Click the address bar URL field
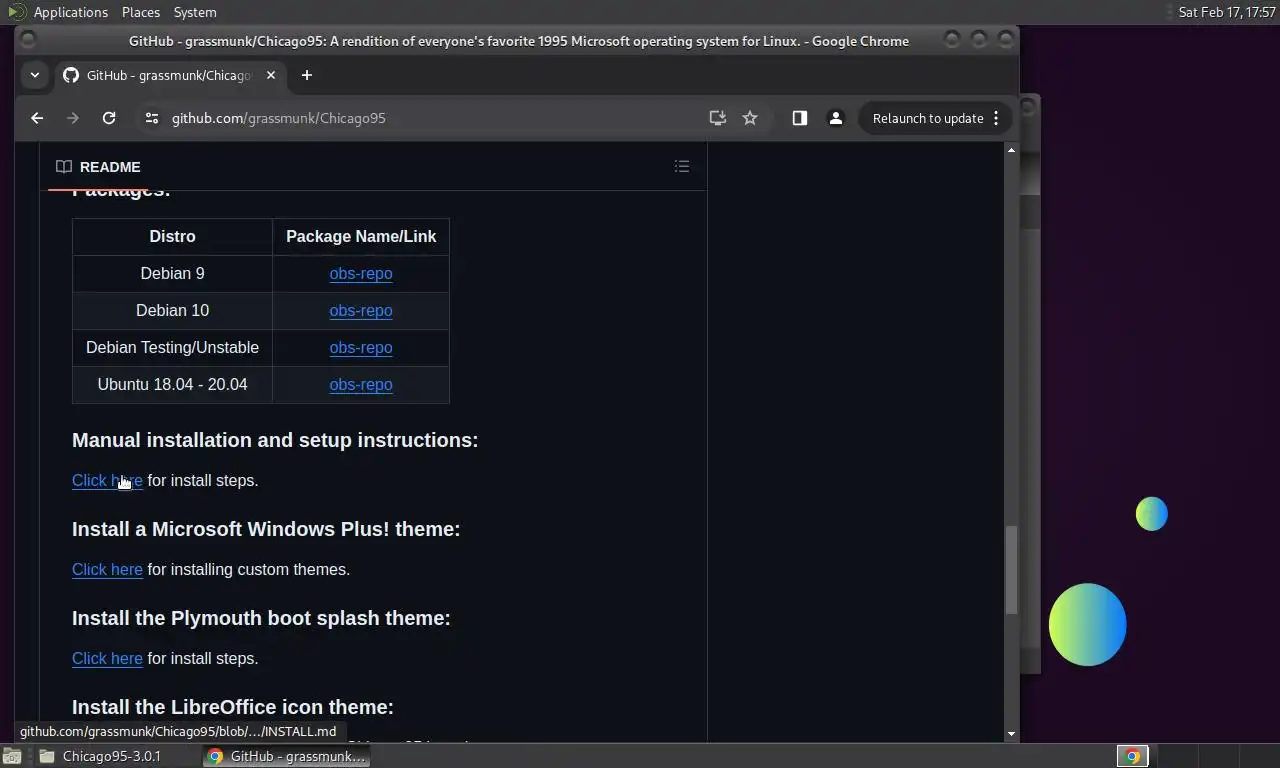The width and height of the screenshot is (1280, 768). point(430,118)
